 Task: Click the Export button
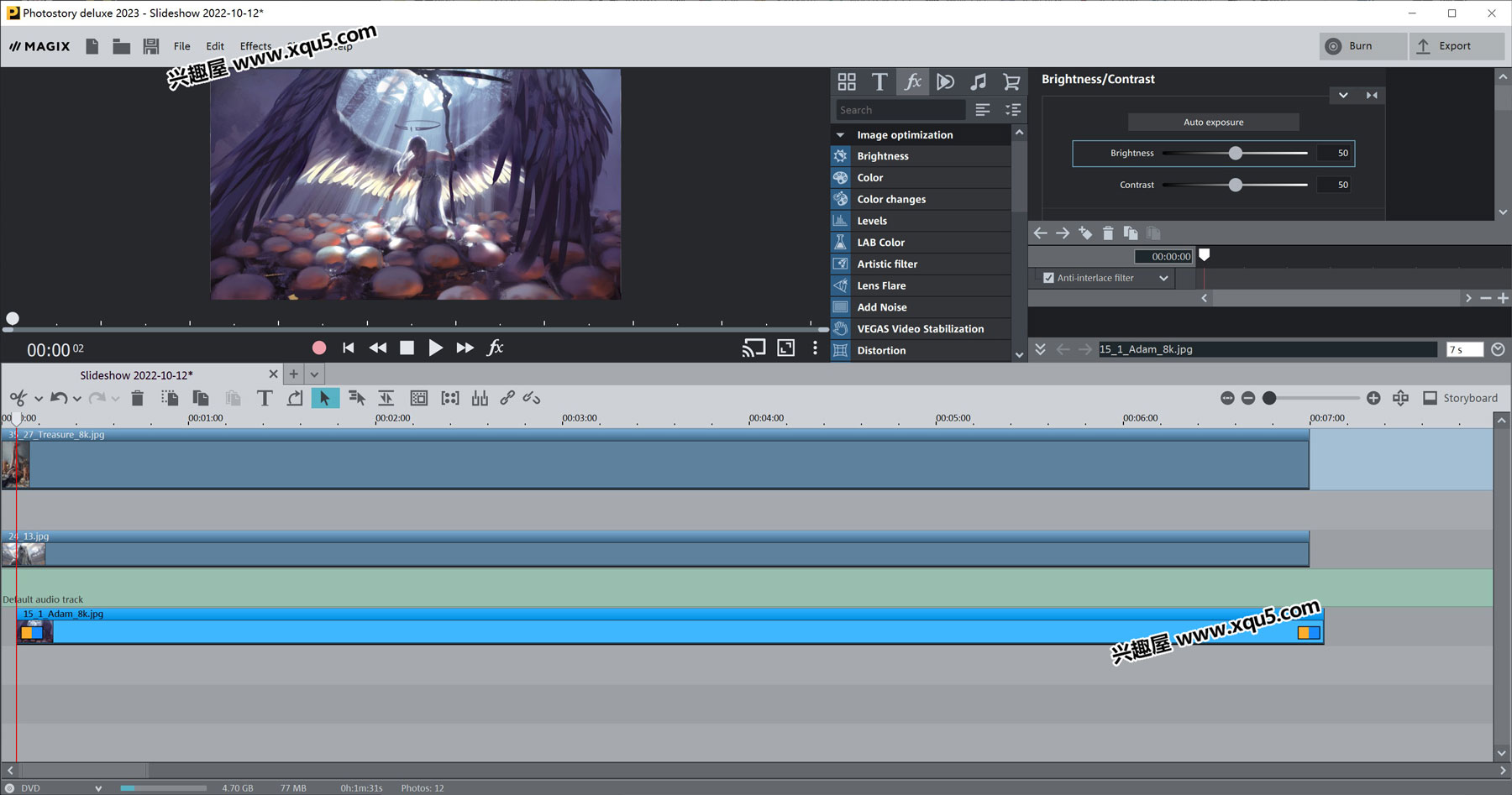(1457, 46)
